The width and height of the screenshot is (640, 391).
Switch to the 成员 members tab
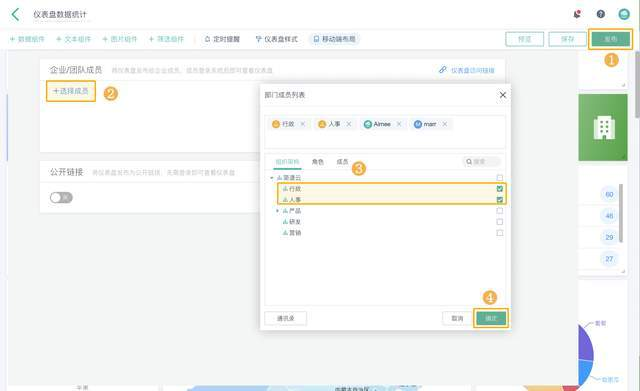(x=342, y=162)
